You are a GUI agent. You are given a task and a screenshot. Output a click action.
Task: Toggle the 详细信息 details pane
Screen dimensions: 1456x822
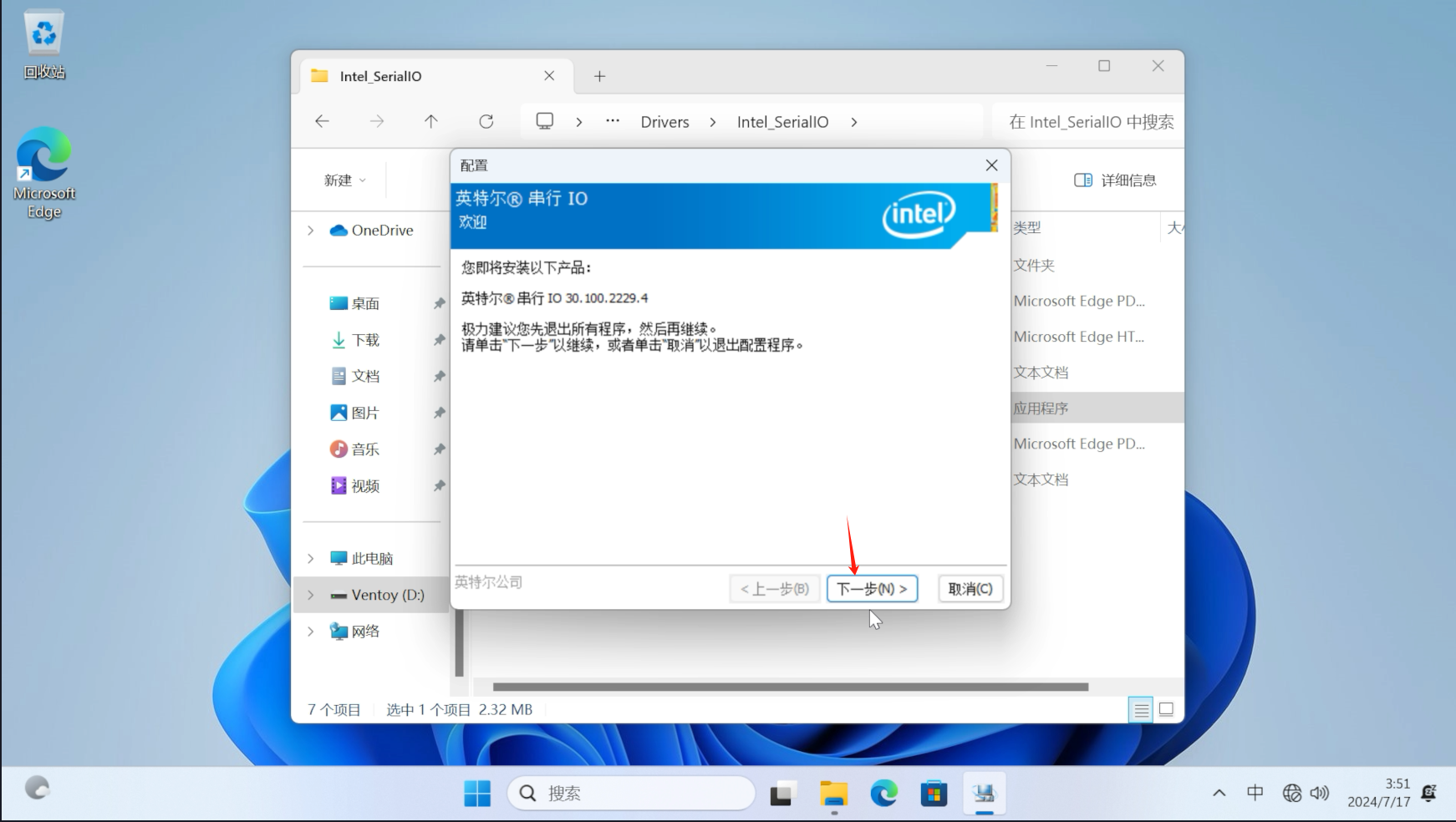tap(1115, 180)
